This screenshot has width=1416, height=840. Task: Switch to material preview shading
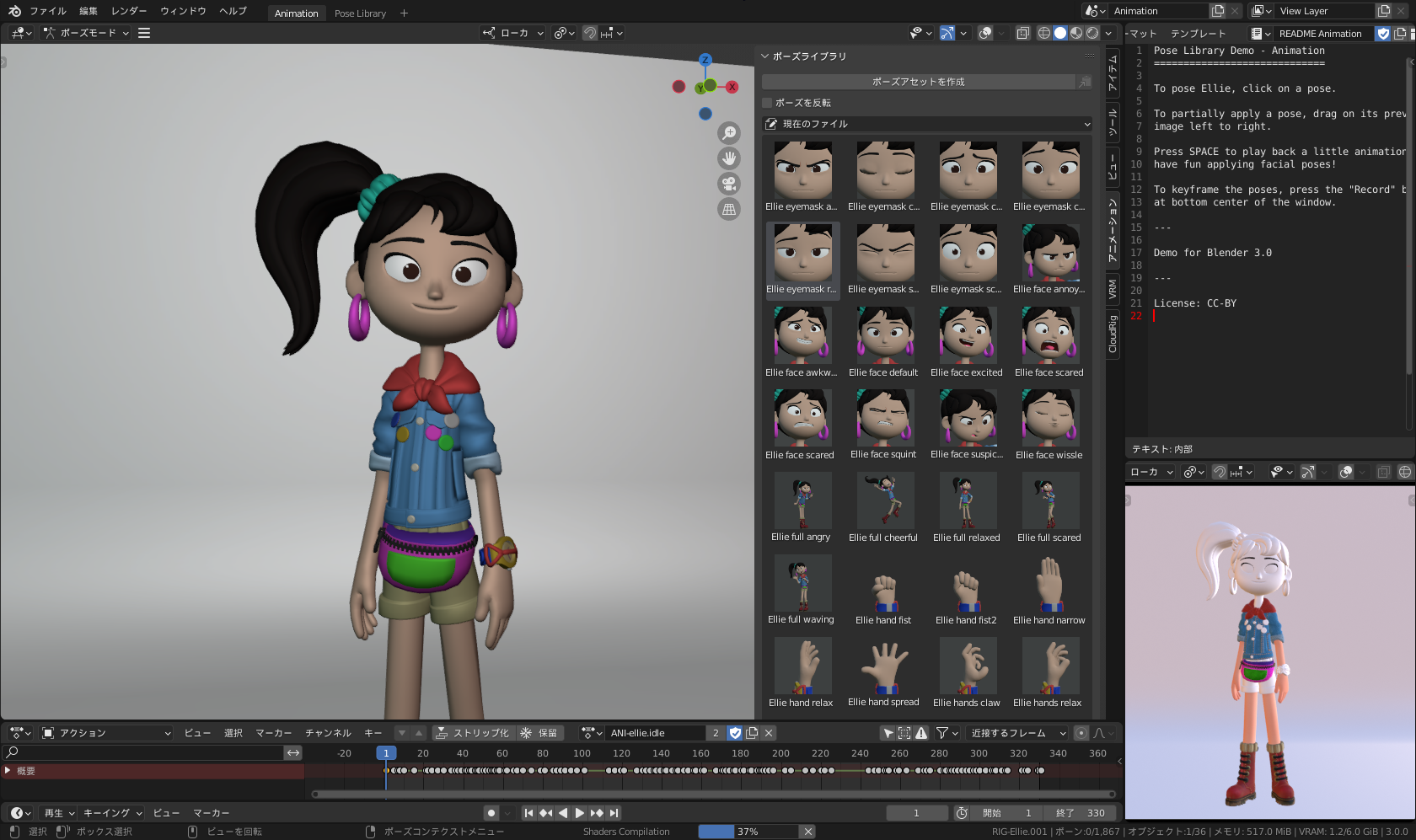[1076, 33]
